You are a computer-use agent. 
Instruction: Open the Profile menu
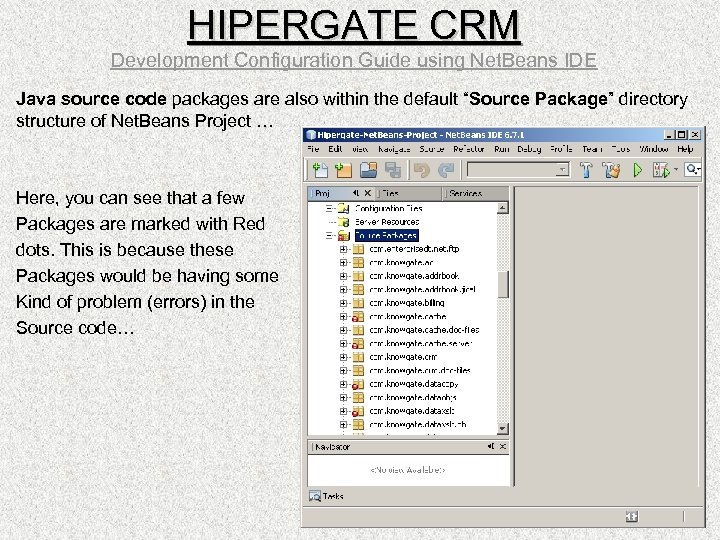(x=561, y=149)
